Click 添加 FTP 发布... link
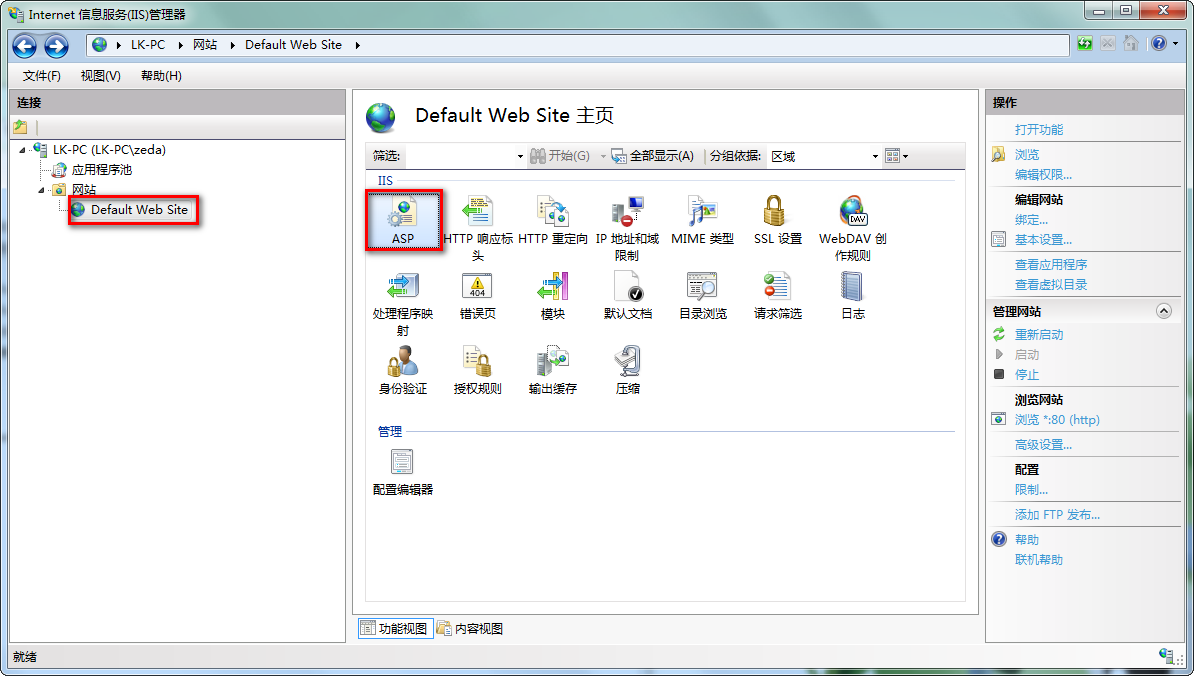The height and width of the screenshot is (676, 1194). [1057, 515]
